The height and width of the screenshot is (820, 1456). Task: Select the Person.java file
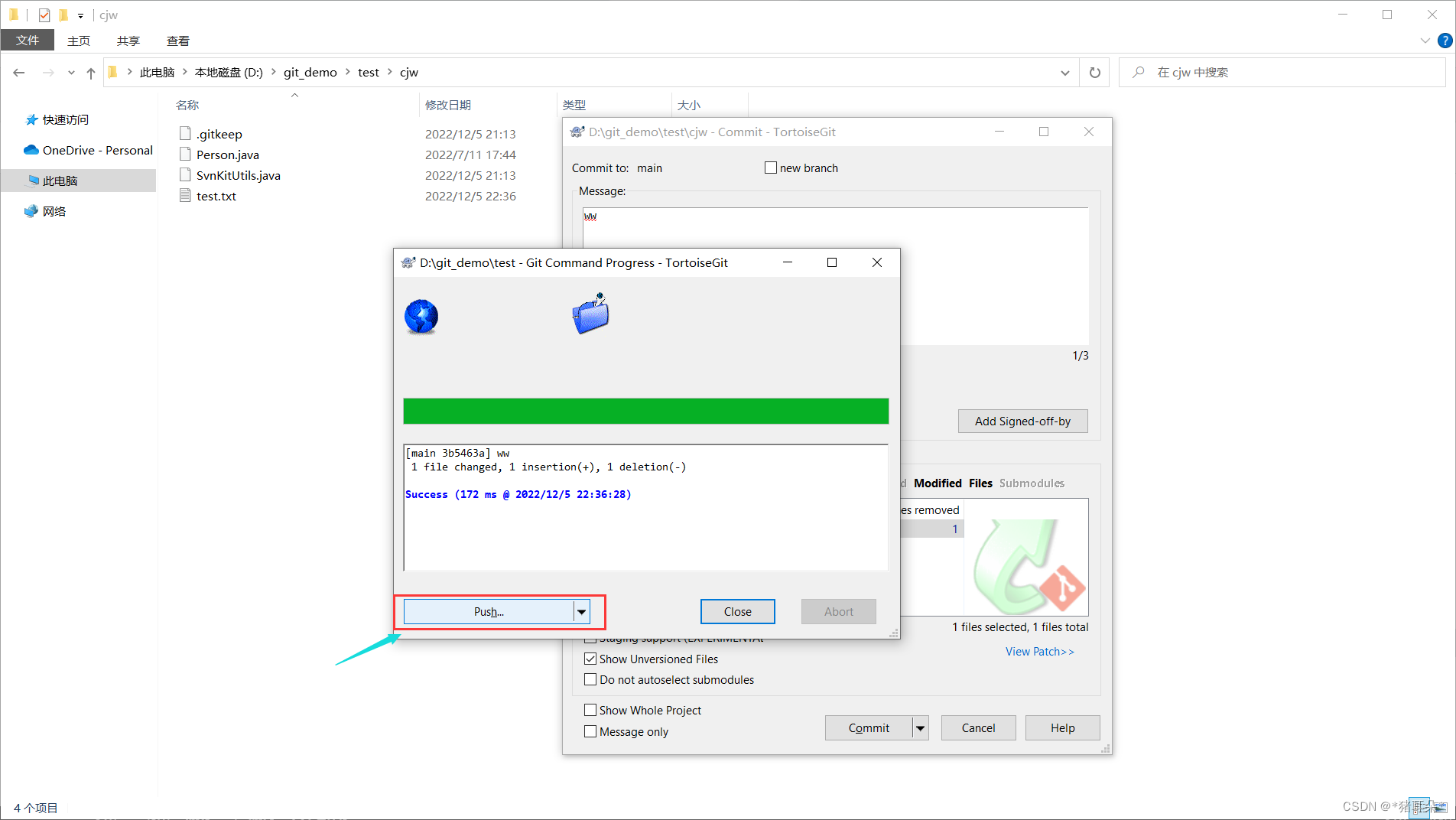(x=227, y=155)
